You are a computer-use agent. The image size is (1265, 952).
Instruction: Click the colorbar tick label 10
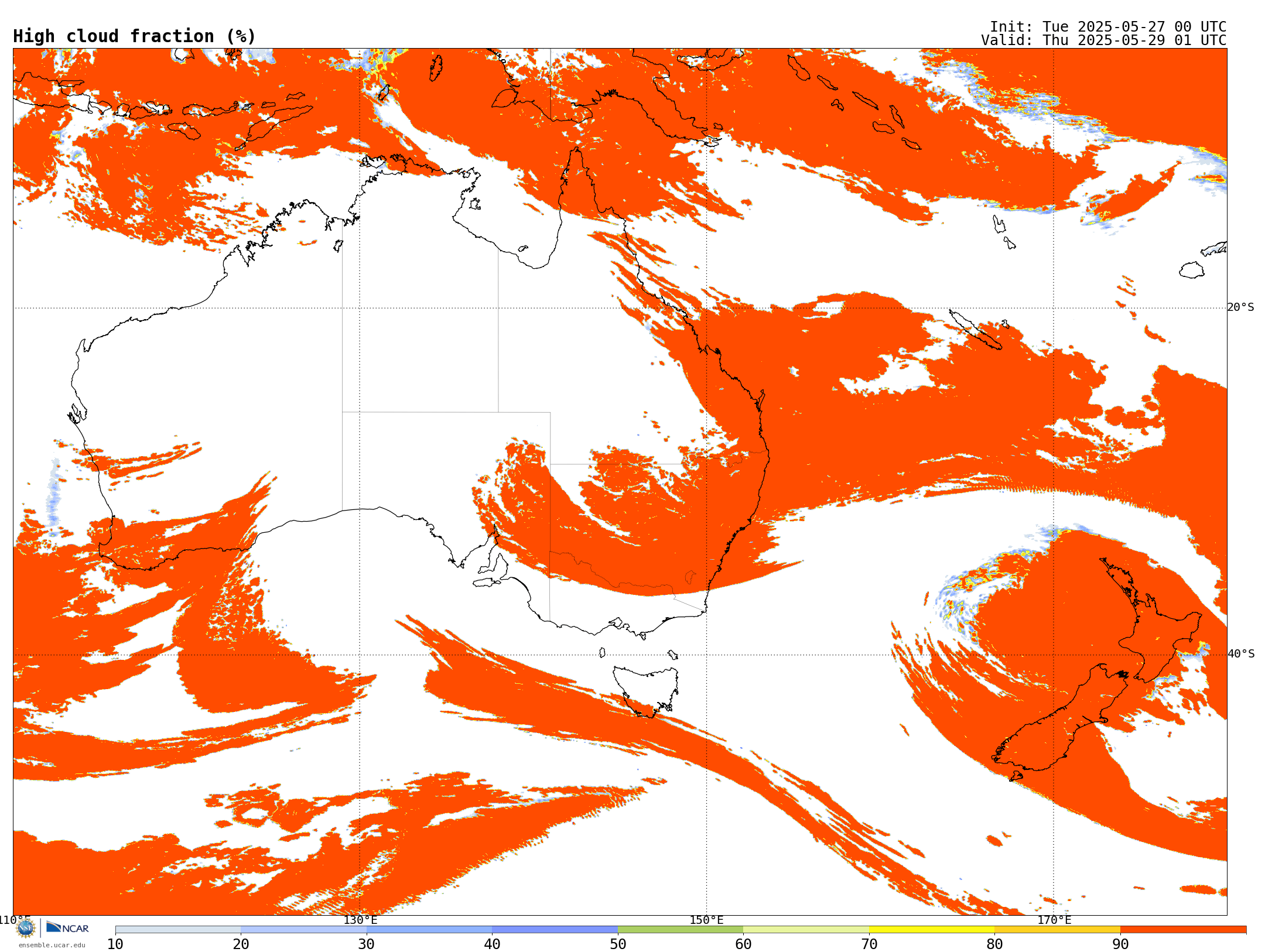pos(115,944)
